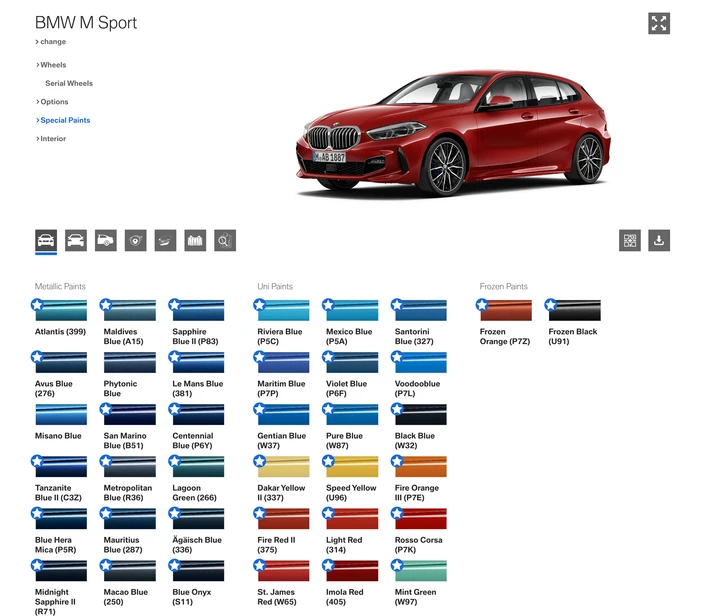Image resolution: width=720 pixels, height=616 pixels.
Task: Pick the Rosso Corsa (P7K) swatch
Action: pyautogui.click(x=421, y=519)
